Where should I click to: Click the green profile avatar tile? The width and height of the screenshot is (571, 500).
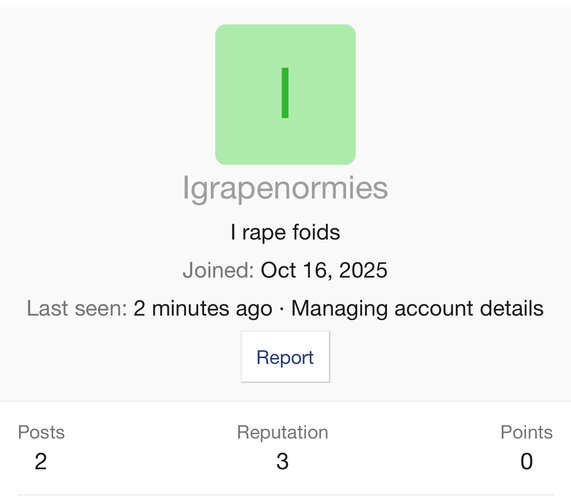pyautogui.click(x=285, y=95)
